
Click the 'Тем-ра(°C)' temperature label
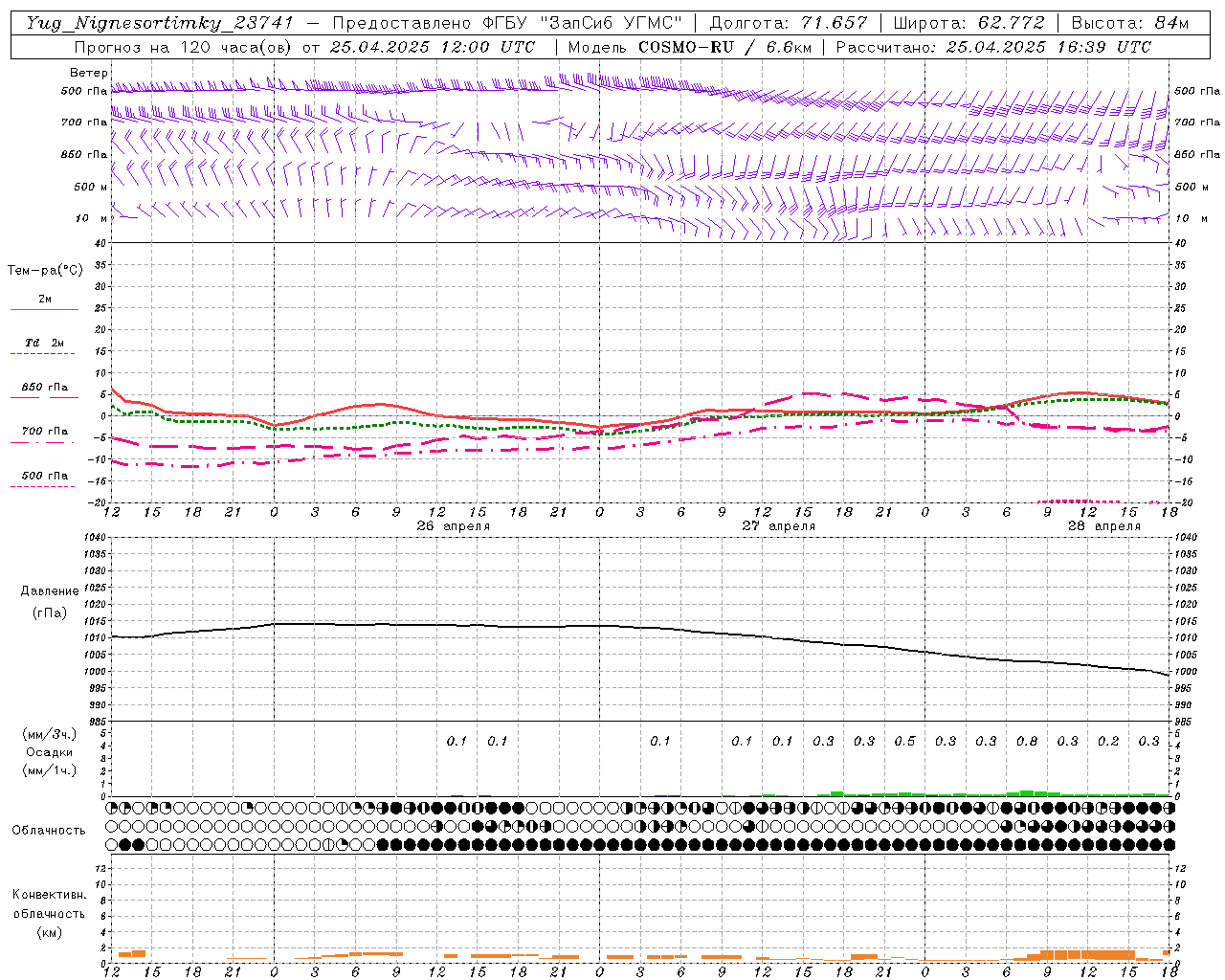click(45, 271)
